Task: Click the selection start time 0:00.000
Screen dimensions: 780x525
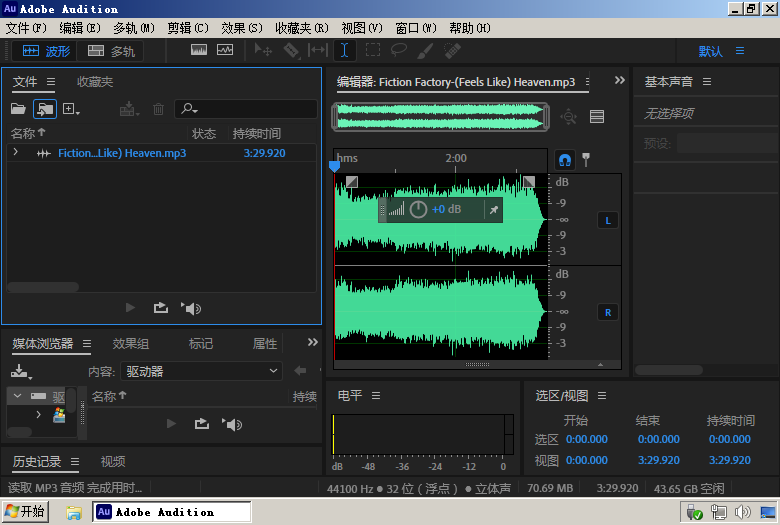Action: [x=586, y=439]
